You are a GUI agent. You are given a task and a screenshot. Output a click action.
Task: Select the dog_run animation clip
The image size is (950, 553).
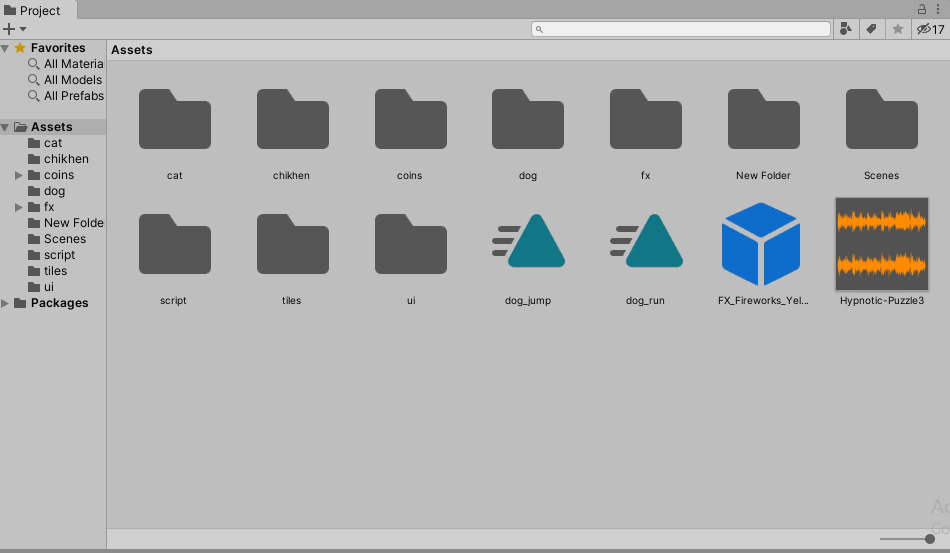tap(646, 240)
